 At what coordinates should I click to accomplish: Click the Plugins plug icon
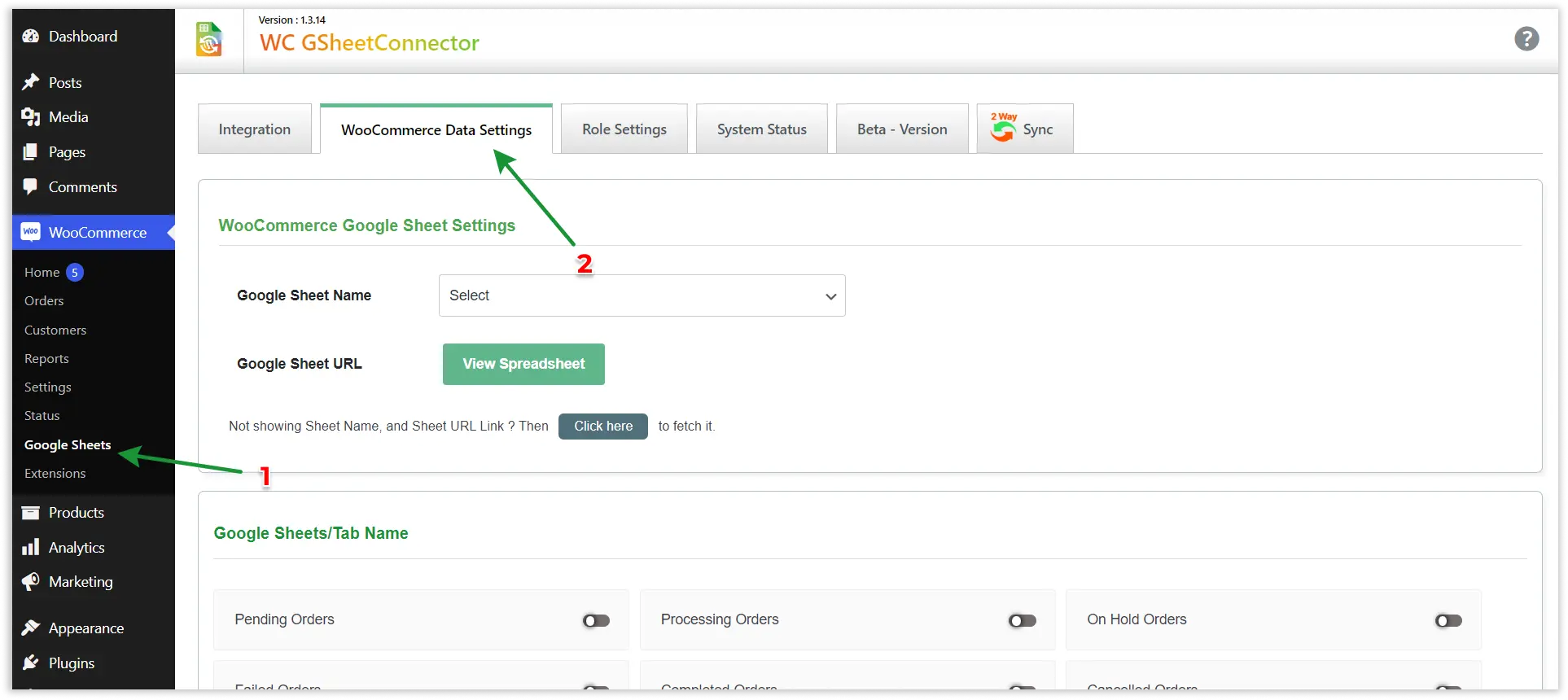click(x=31, y=663)
